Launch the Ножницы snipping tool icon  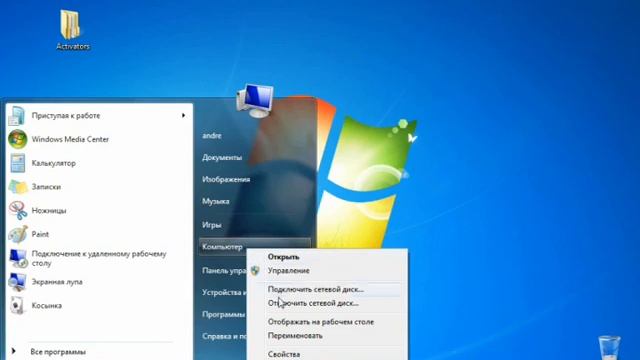[x=18, y=210]
